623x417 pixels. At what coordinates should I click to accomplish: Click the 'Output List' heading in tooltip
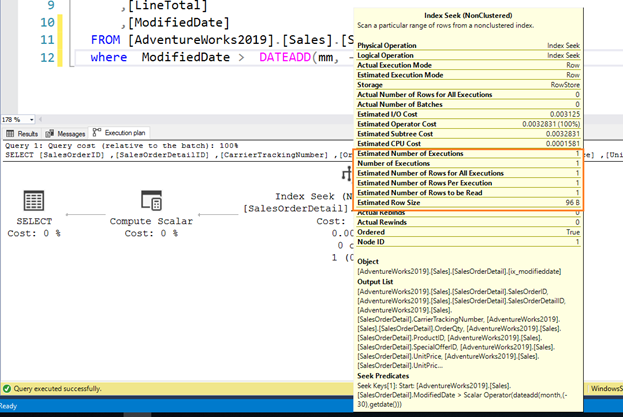tap(375, 282)
